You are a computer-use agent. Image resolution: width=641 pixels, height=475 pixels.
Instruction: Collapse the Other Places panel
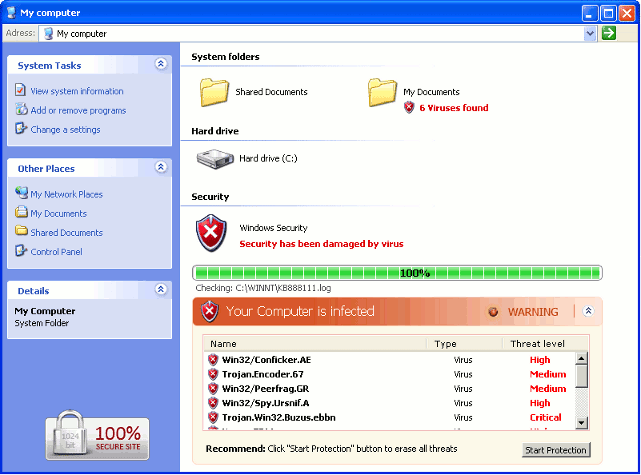click(x=161, y=168)
